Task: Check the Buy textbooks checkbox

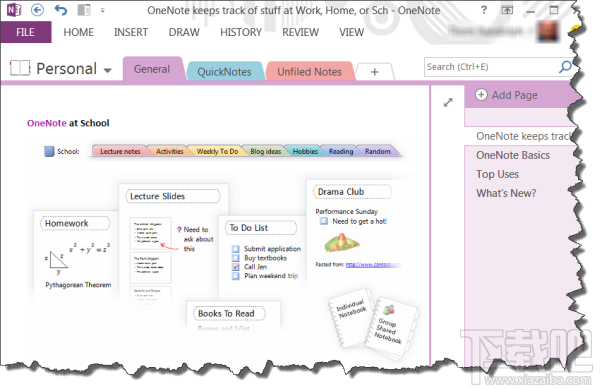Action: point(236,258)
